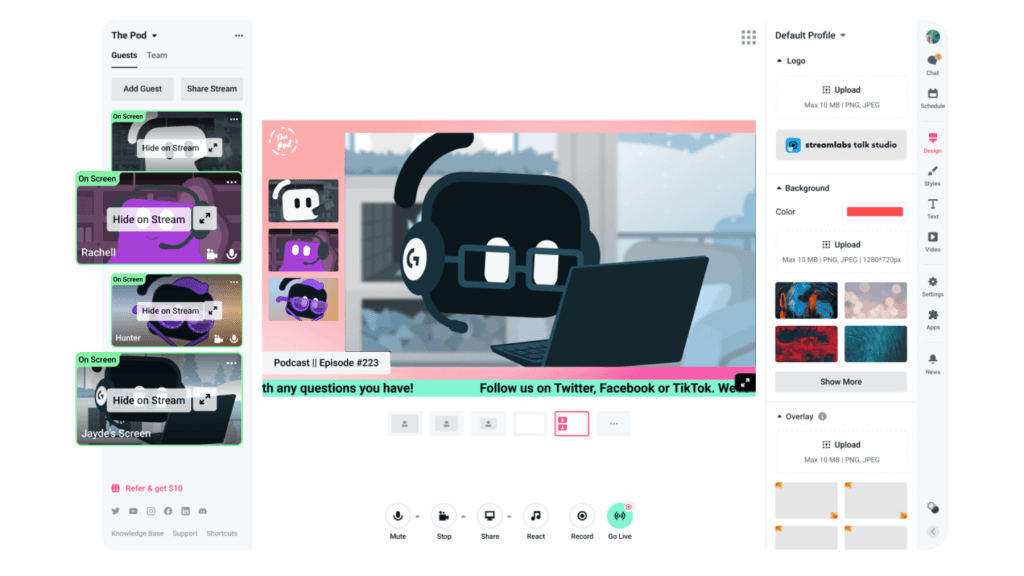The width and height of the screenshot is (1024, 576).
Task: Click the Share Stream button
Action: (x=212, y=89)
